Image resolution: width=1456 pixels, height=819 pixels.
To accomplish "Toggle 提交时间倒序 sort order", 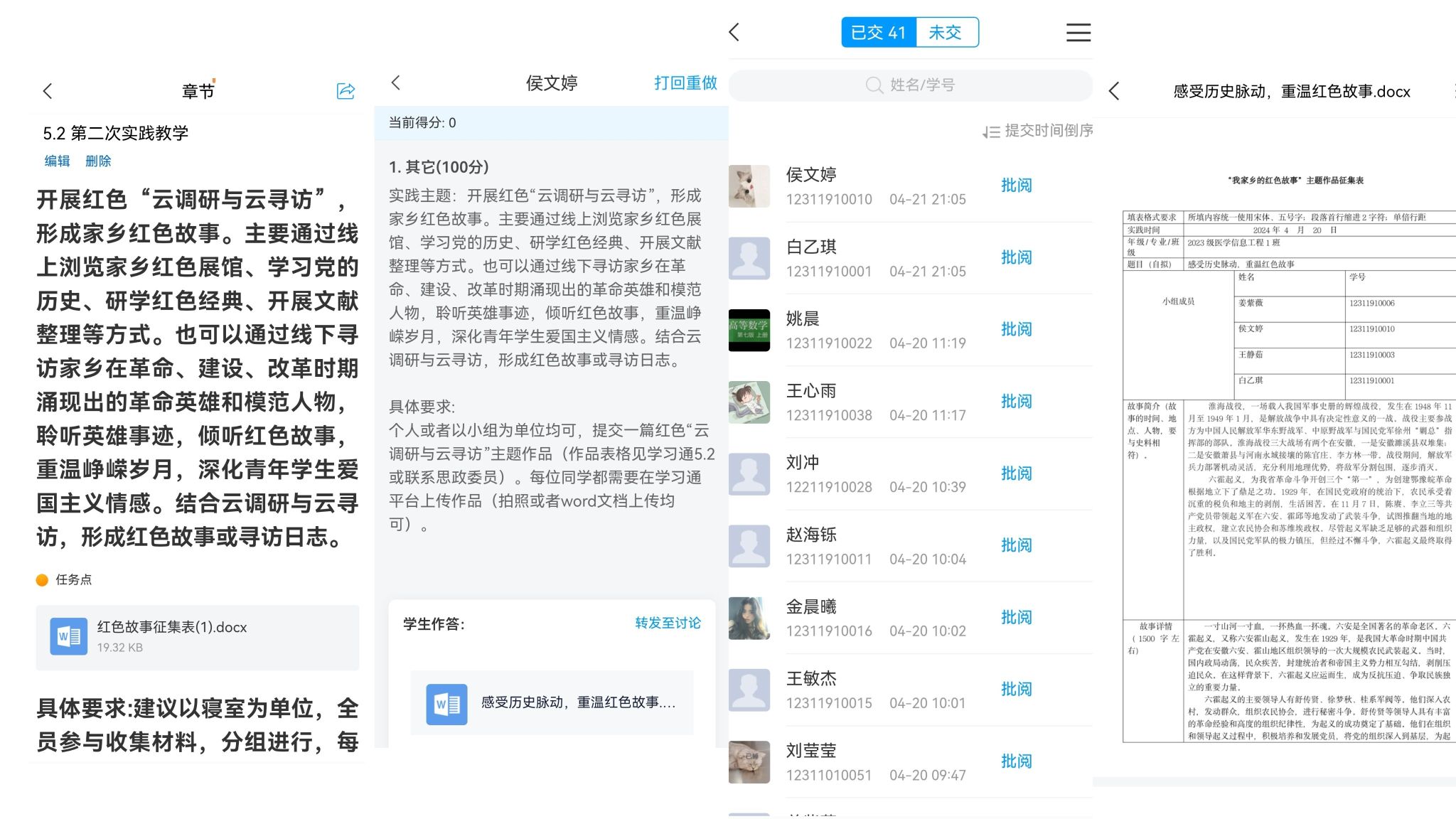I will tap(1037, 131).
